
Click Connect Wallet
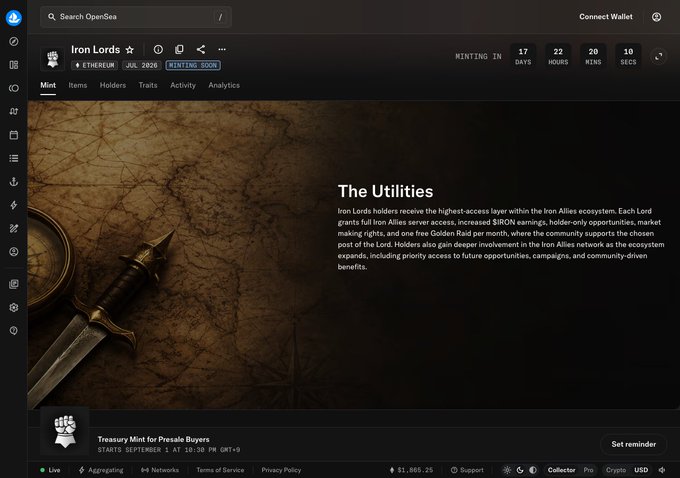(x=606, y=17)
